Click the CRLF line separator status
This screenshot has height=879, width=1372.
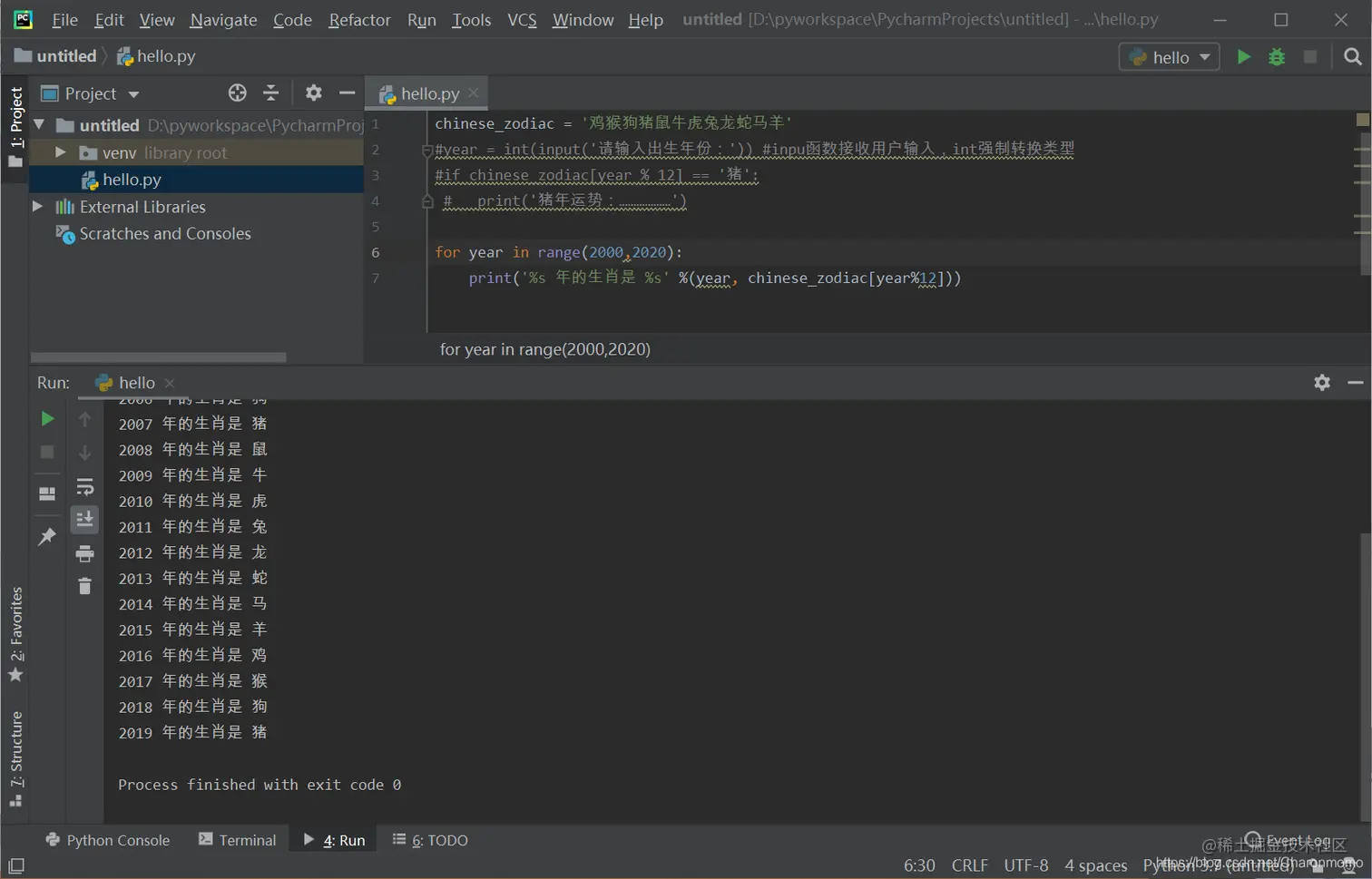(x=969, y=865)
